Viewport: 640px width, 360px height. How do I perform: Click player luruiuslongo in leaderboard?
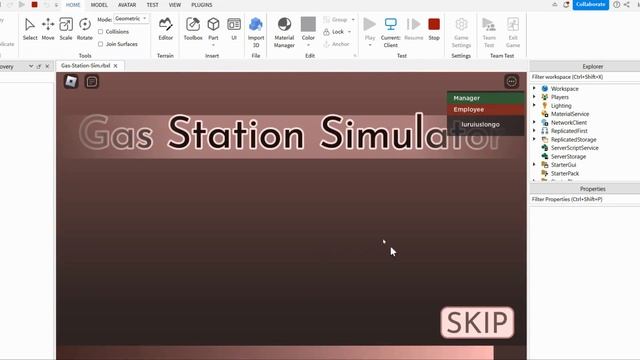(485, 124)
